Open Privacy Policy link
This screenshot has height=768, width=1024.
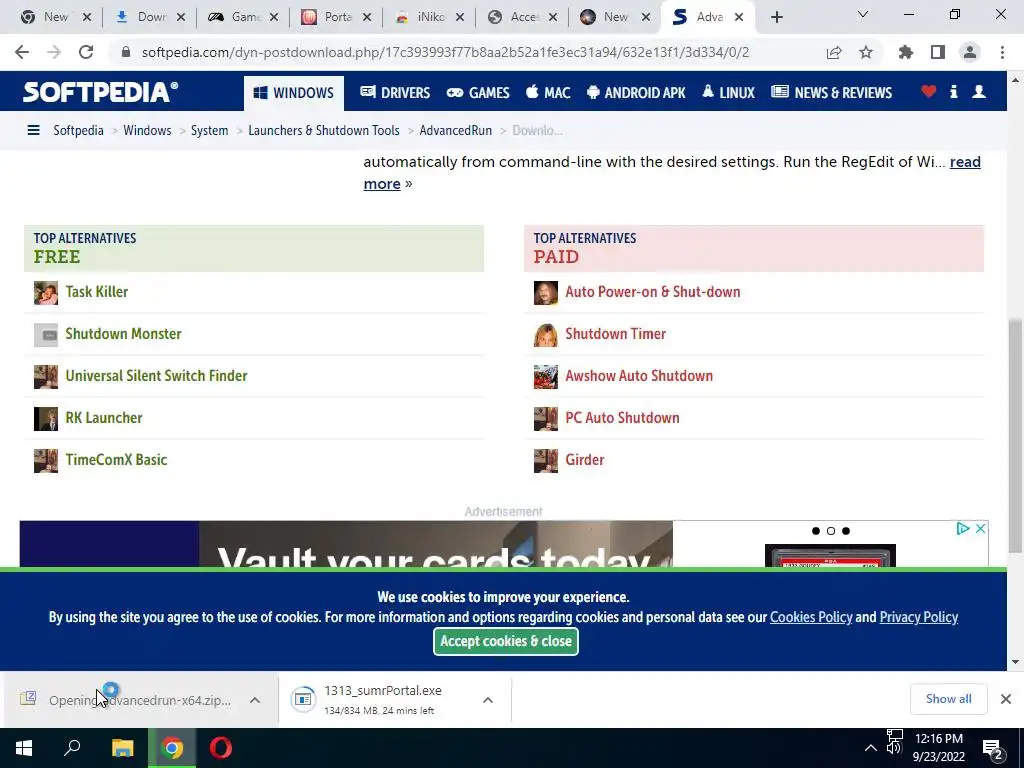point(919,617)
